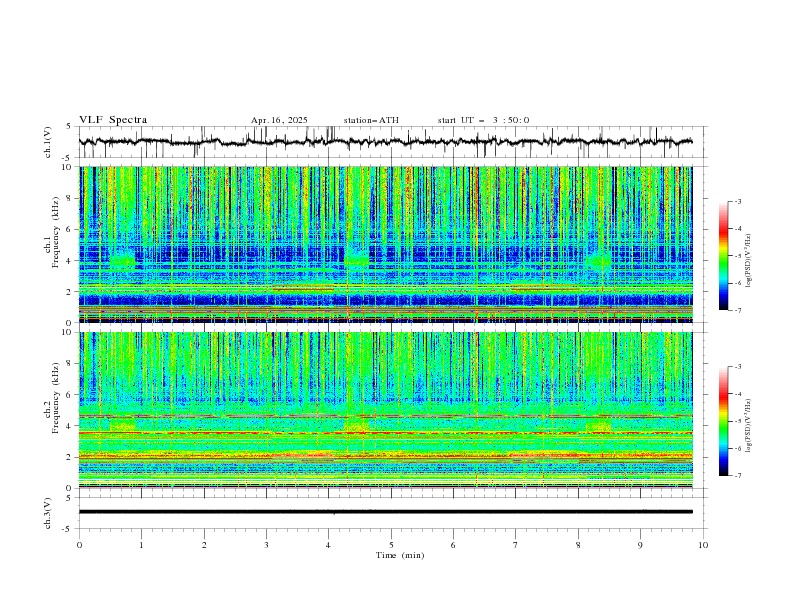
Task: Click the "ch.3(V)" waveform axis label
Action: pos(48,513)
